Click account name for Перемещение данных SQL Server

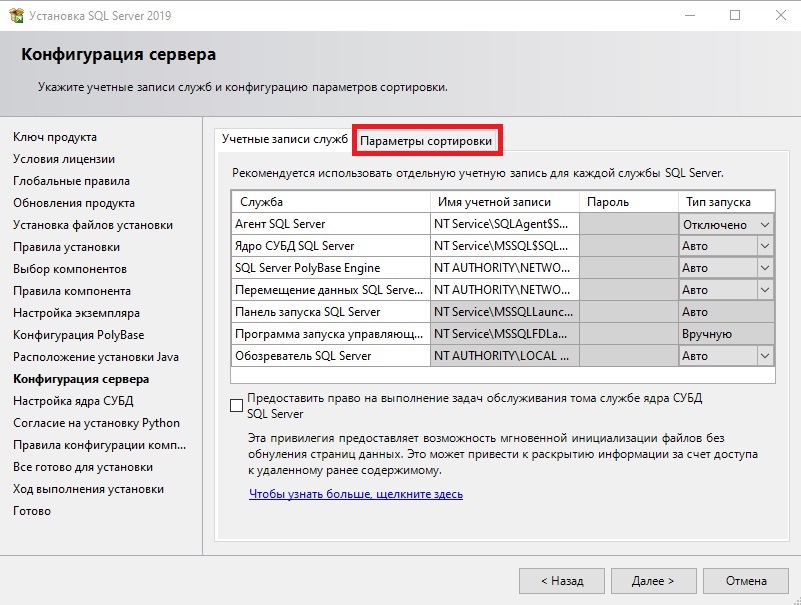pyautogui.click(x=505, y=290)
